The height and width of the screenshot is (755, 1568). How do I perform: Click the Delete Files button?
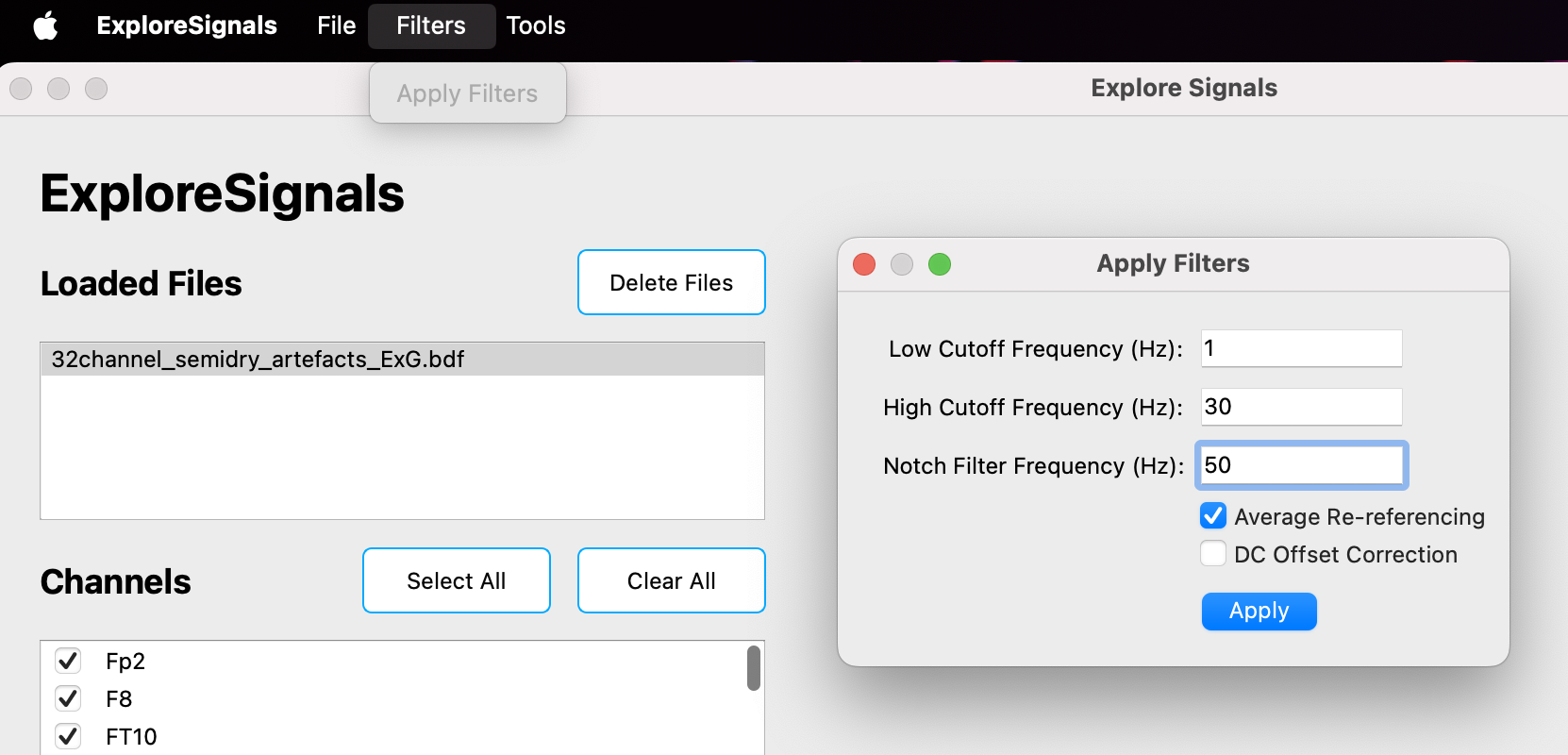click(x=672, y=282)
